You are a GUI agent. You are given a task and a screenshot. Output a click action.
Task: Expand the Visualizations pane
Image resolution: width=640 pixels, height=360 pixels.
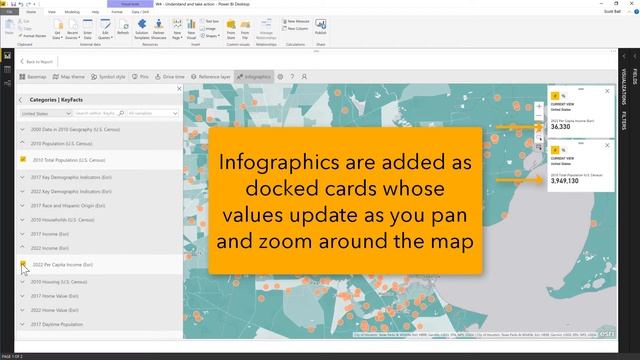[x=624, y=86]
